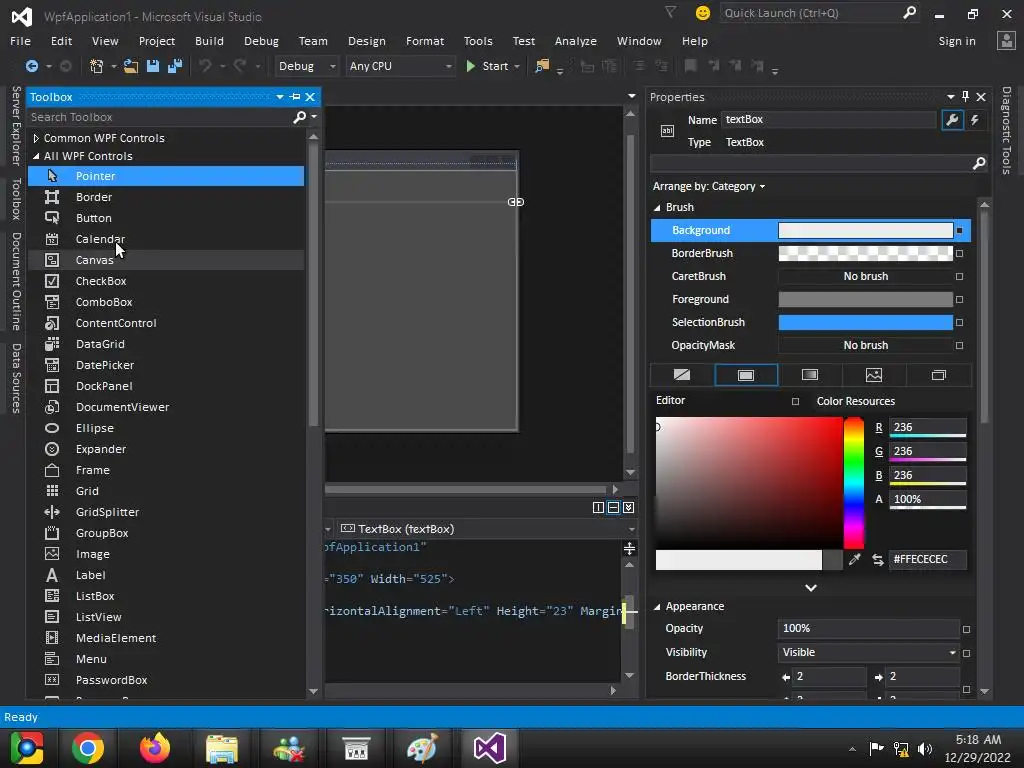The height and width of the screenshot is (768, 1024).
Task: Click the CaretBrush property marker square
Action: click(x=959, y=276)
